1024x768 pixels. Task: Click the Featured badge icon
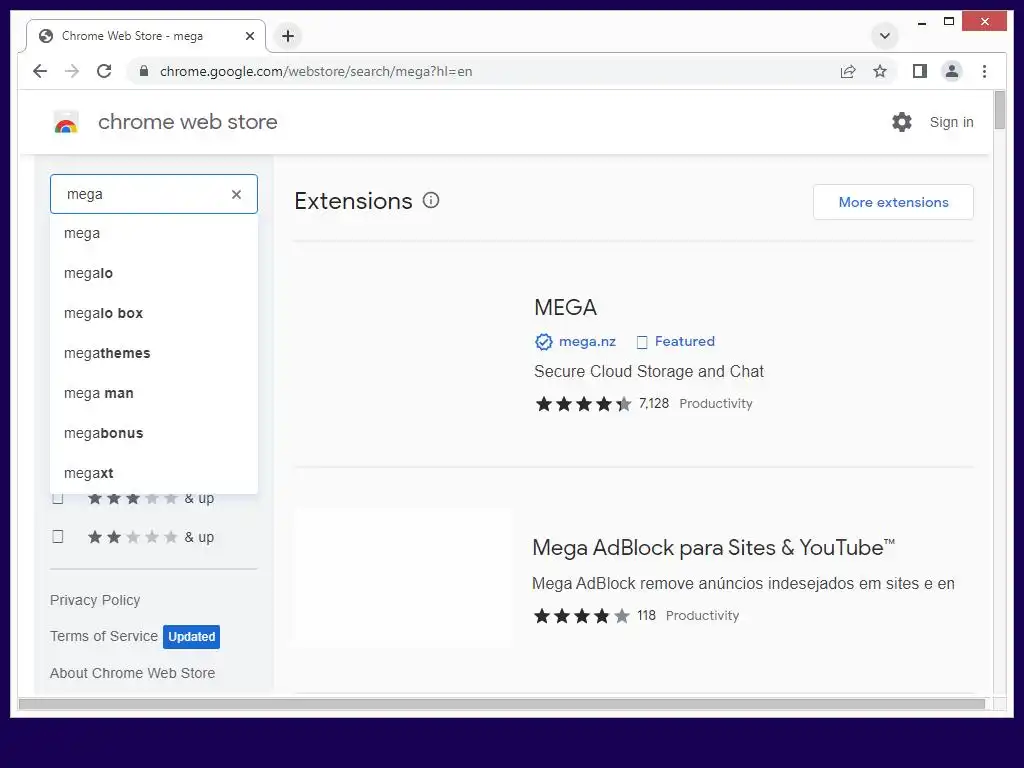(x=642, y=342)
